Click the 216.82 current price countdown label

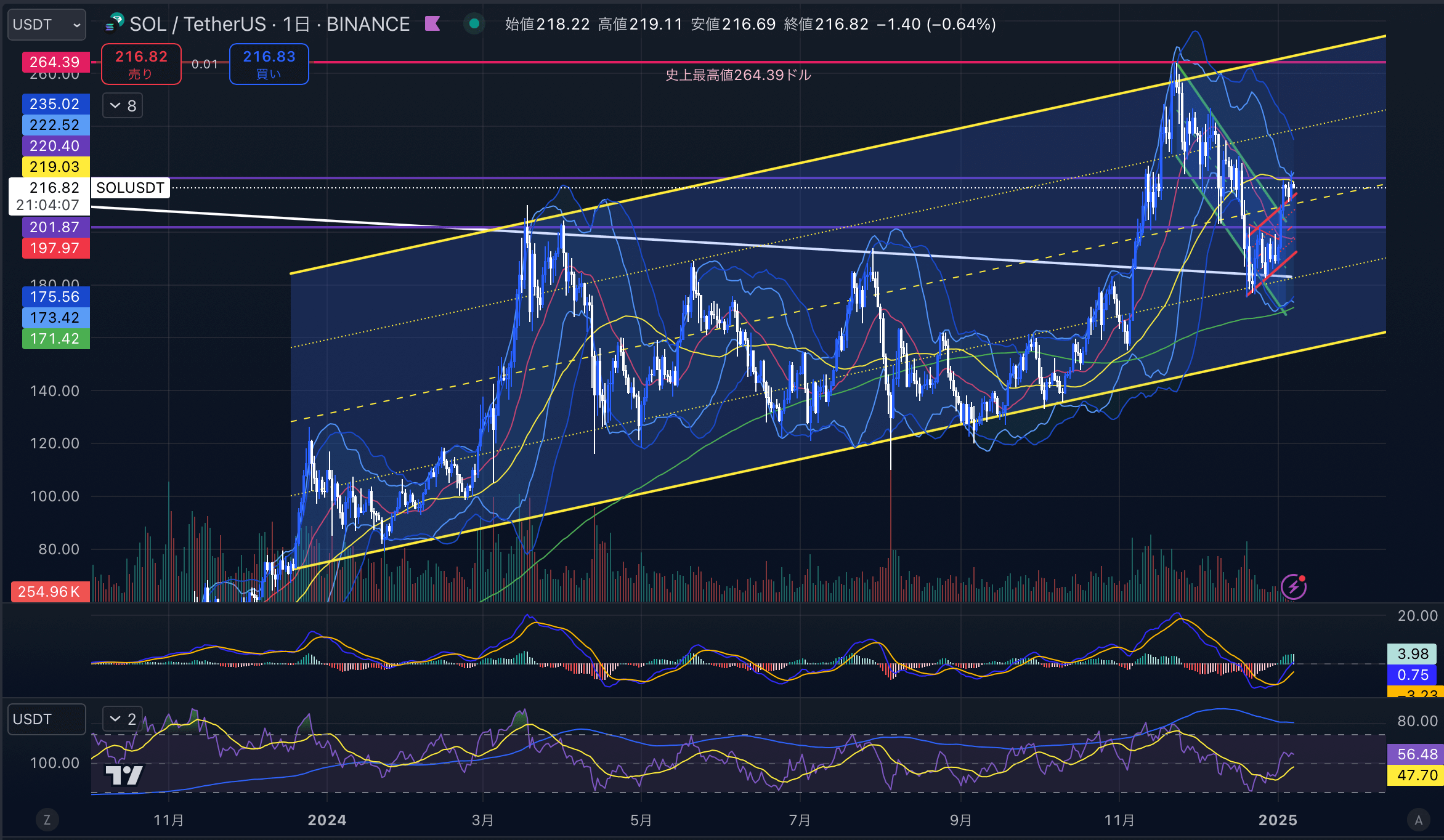click(49, 196)
